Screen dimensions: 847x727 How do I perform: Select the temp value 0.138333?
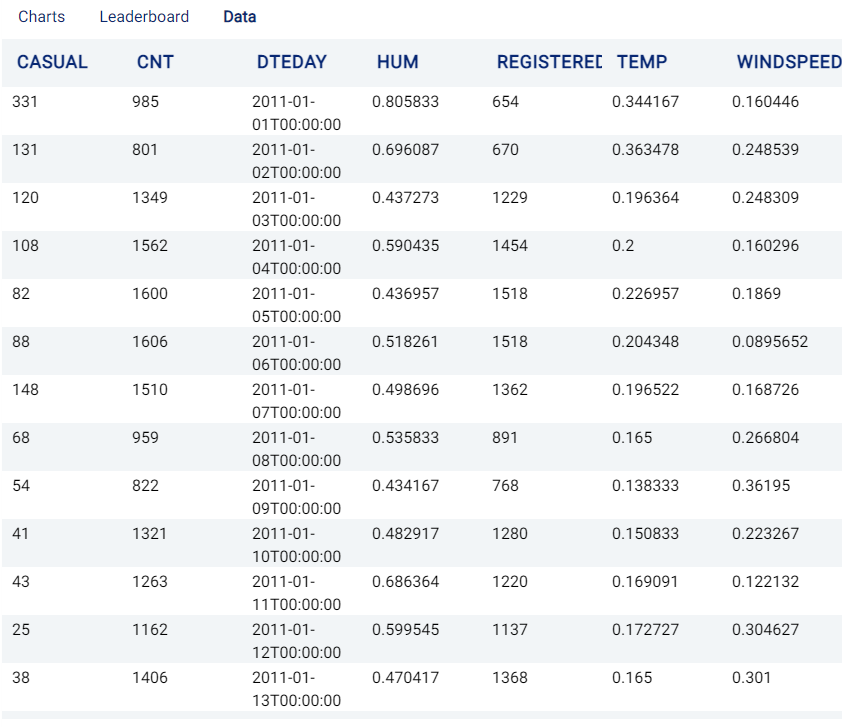coord(645,486)
